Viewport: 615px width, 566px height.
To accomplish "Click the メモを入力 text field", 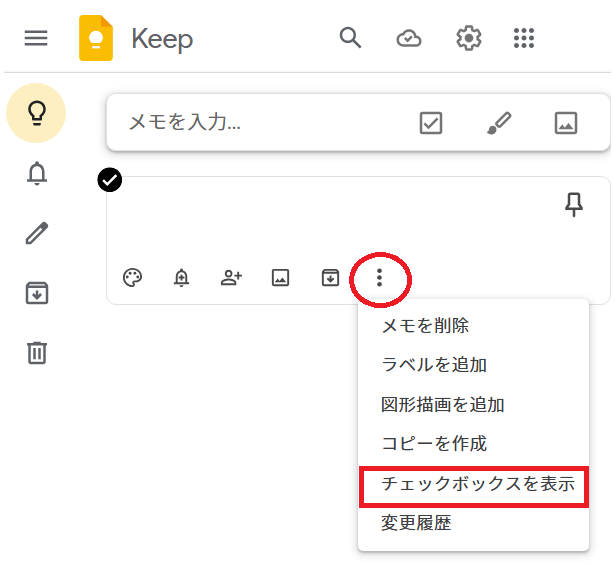I will [250, 123].
